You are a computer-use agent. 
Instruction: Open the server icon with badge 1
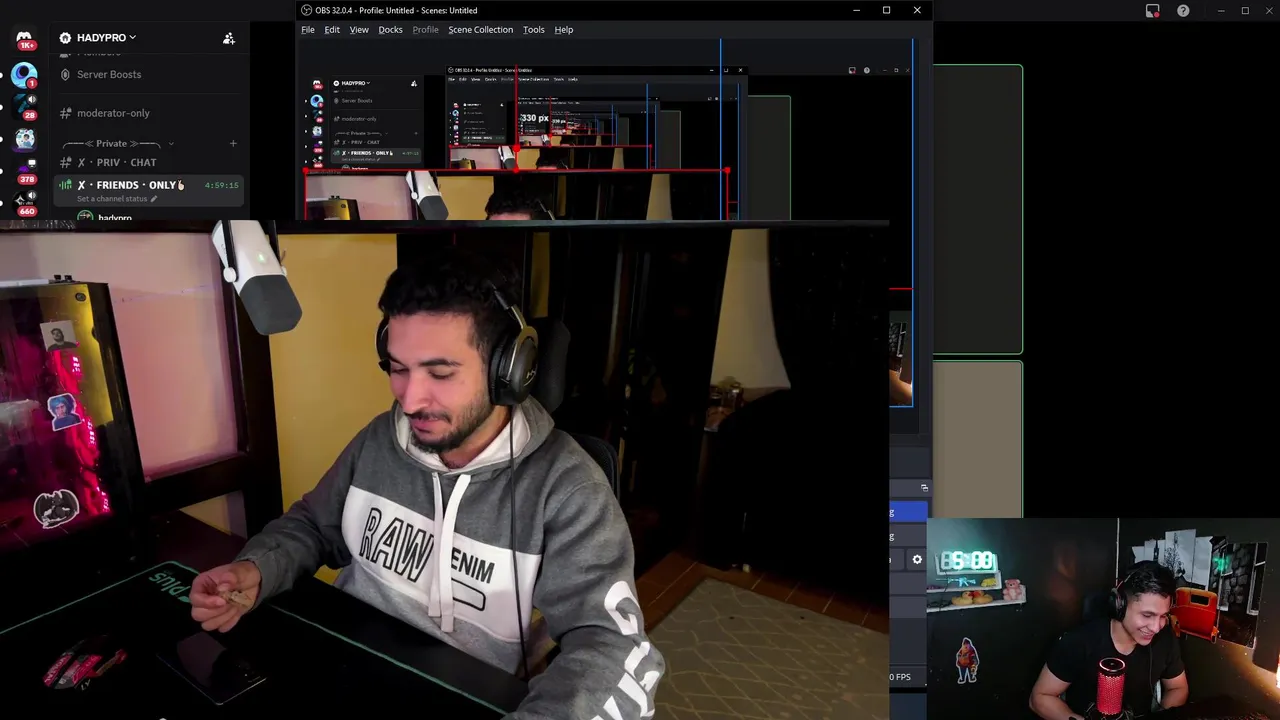click(24, 74)
